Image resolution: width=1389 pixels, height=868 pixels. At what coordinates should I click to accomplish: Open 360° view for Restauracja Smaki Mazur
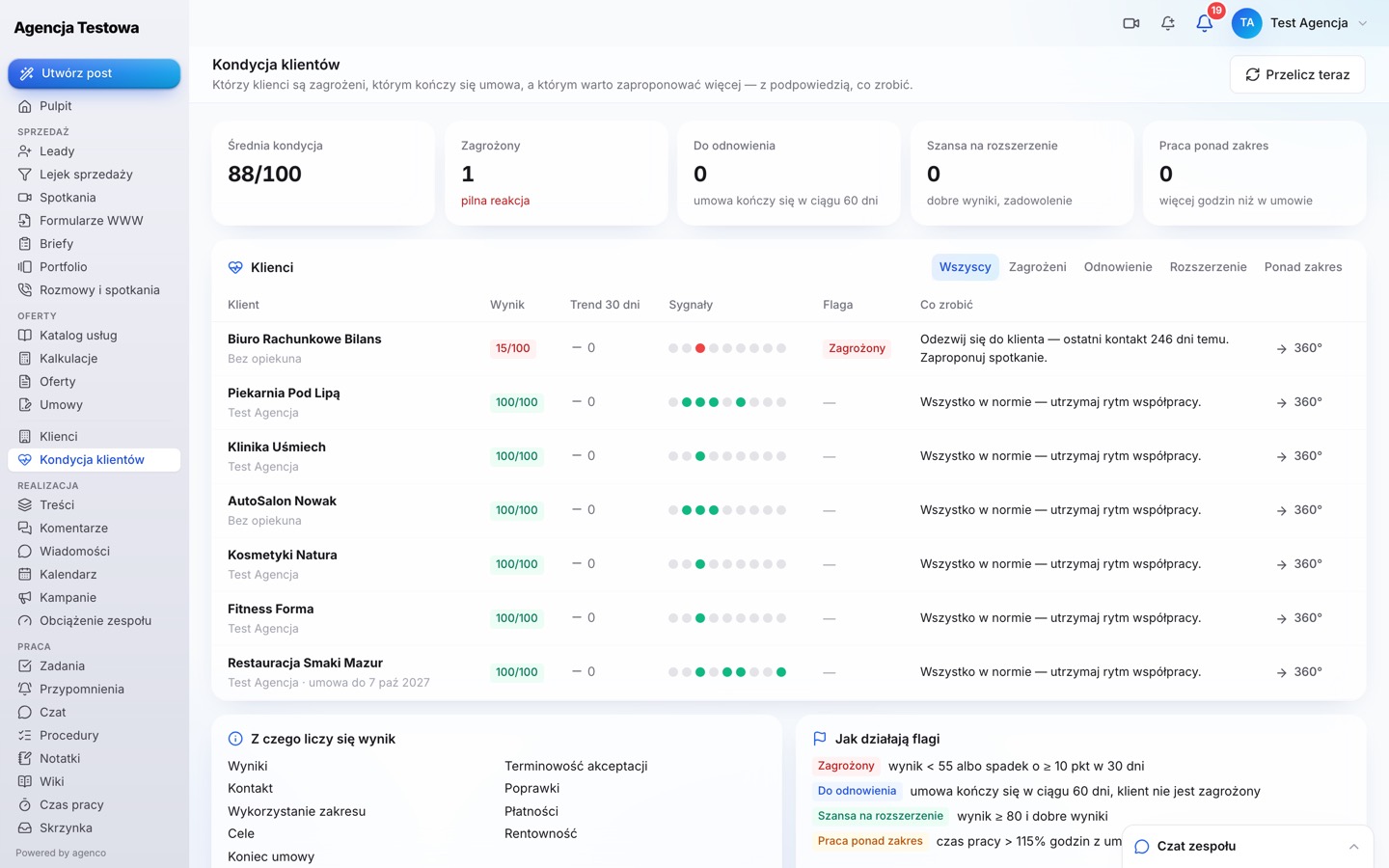(x=1299, y=672)
